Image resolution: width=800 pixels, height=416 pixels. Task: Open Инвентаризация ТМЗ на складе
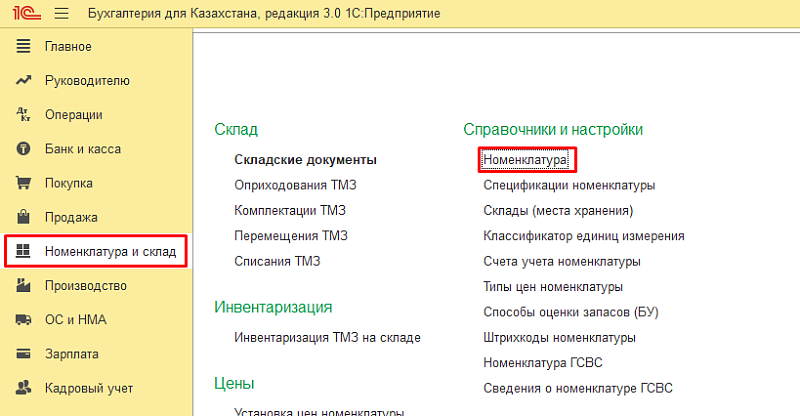327,338
